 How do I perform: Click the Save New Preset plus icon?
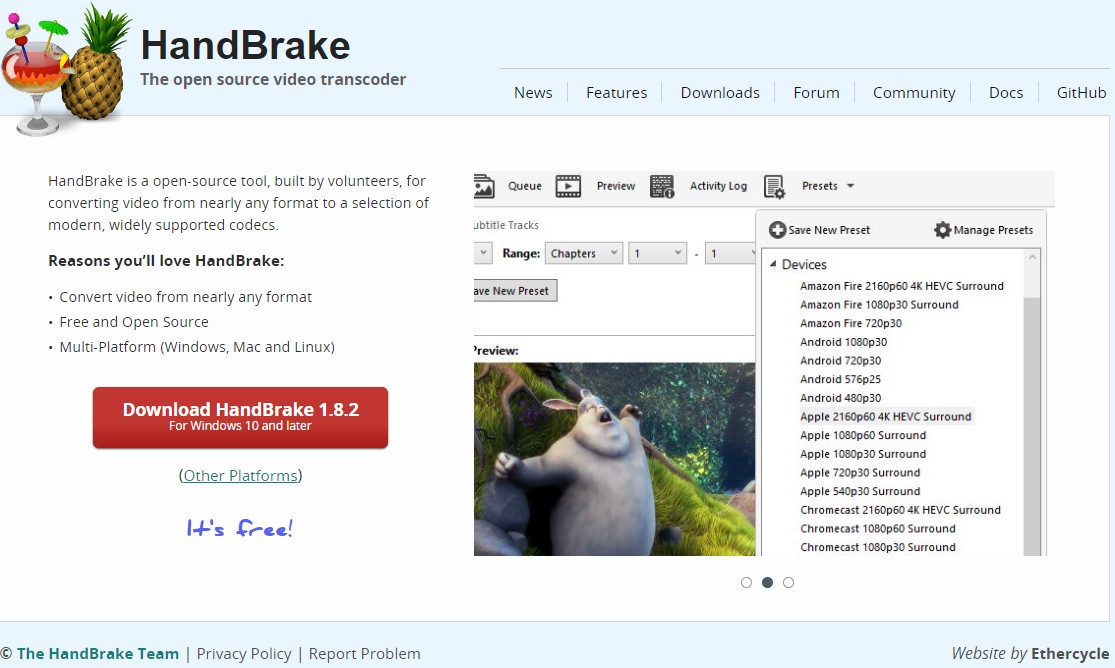[x=777, y=230]
